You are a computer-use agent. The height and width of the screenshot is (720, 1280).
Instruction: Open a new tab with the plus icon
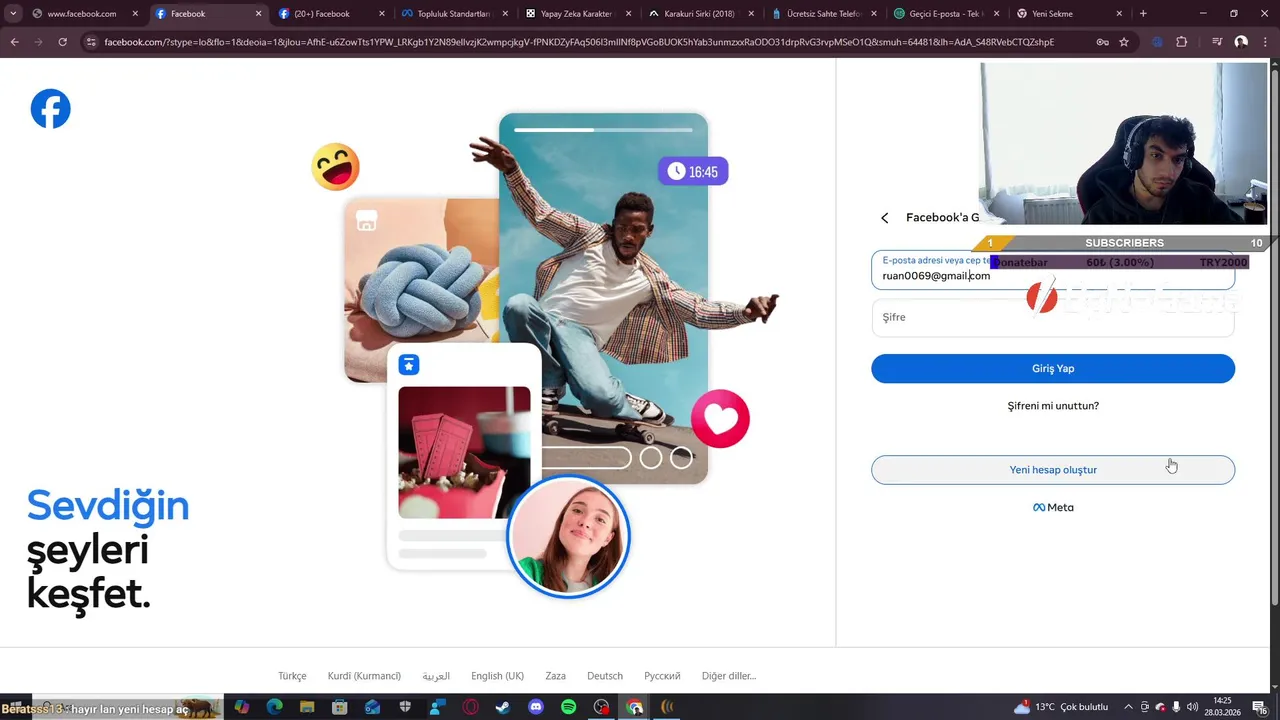[1143, 14]
